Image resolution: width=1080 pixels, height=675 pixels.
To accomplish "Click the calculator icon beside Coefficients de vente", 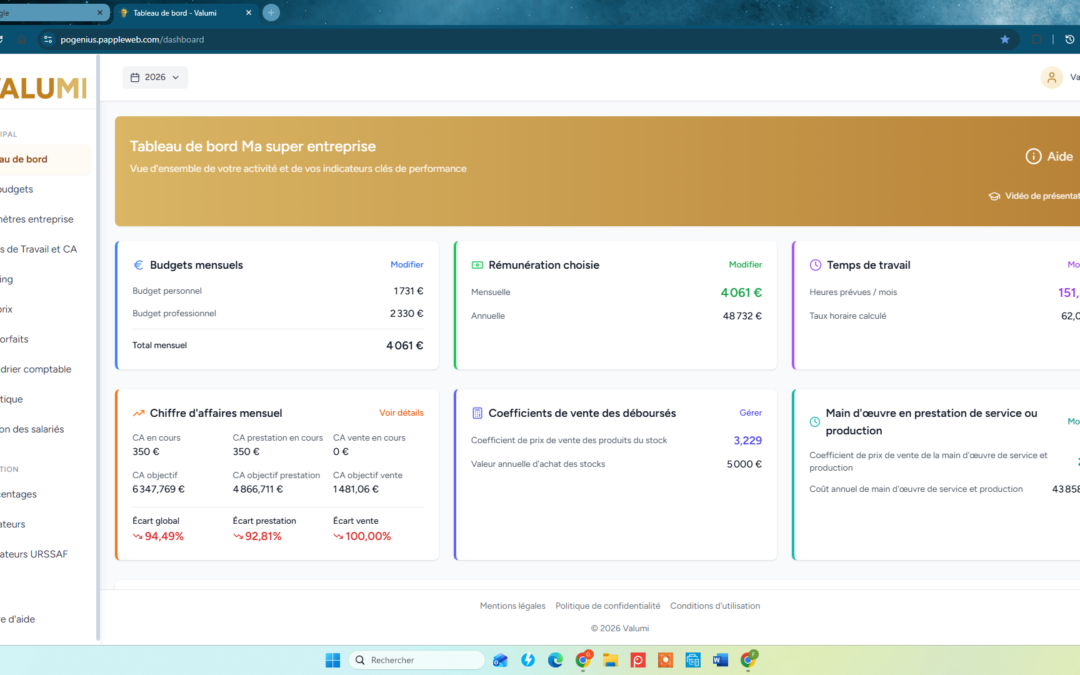I will pyautogui.click(x=477, y=413).
